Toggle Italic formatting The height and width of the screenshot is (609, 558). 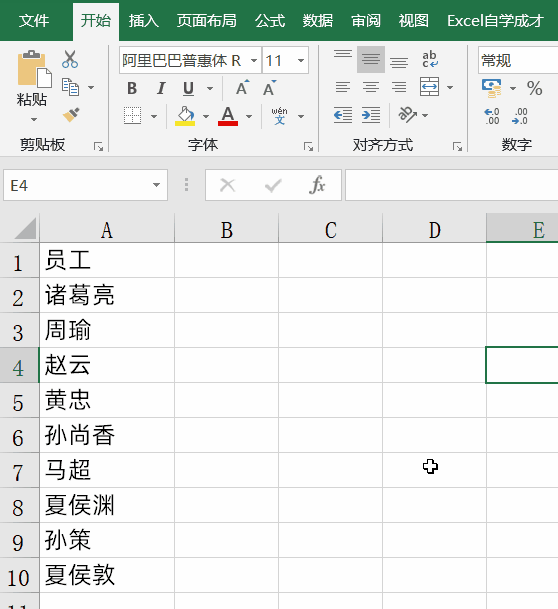[x=161, y=88]
